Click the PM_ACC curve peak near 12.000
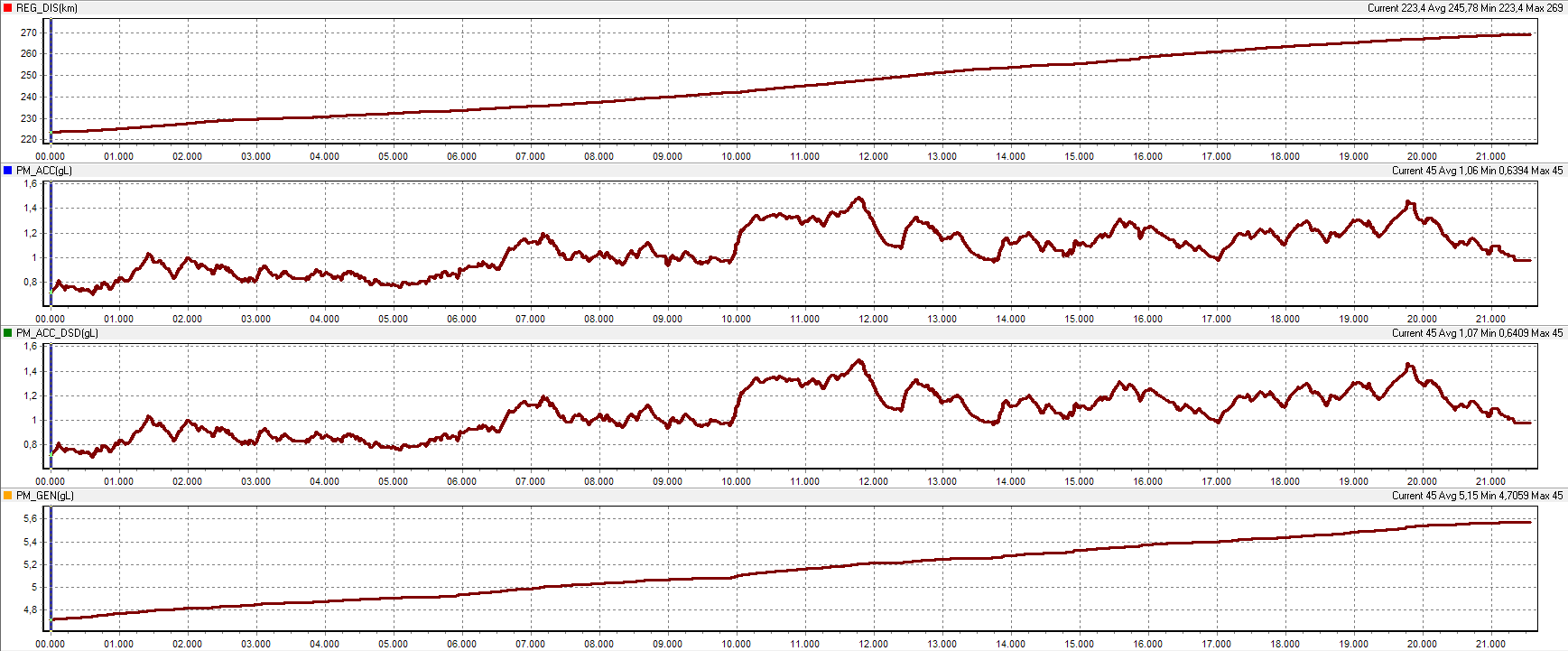The width and height of the screenshot is (1568, 651). (x=859, y=199)
